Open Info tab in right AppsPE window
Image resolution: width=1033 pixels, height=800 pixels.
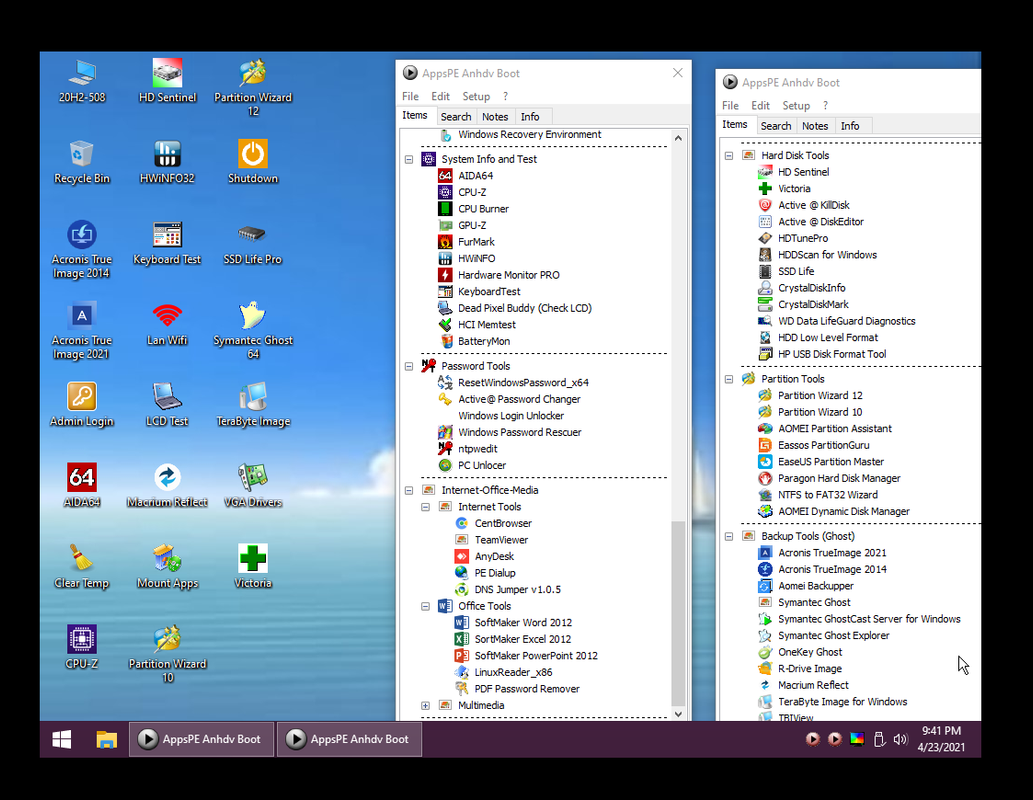(x=850, y=126)
